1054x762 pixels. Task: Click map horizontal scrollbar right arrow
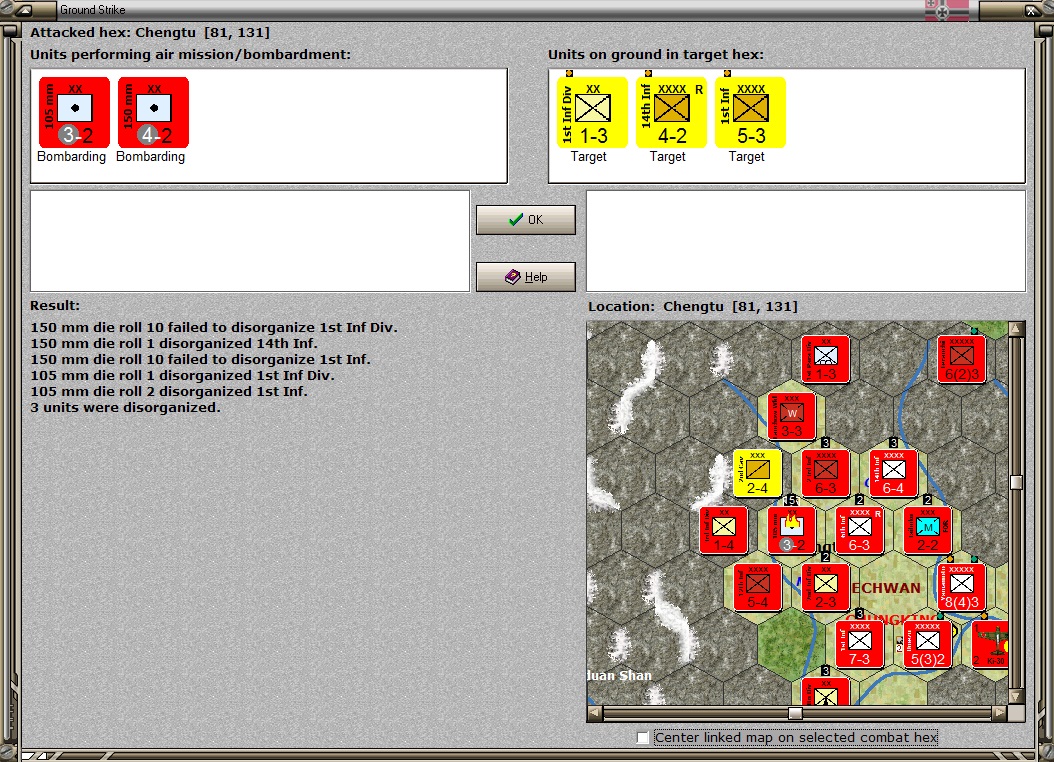pyautogui.click(x=1000, y=713)
